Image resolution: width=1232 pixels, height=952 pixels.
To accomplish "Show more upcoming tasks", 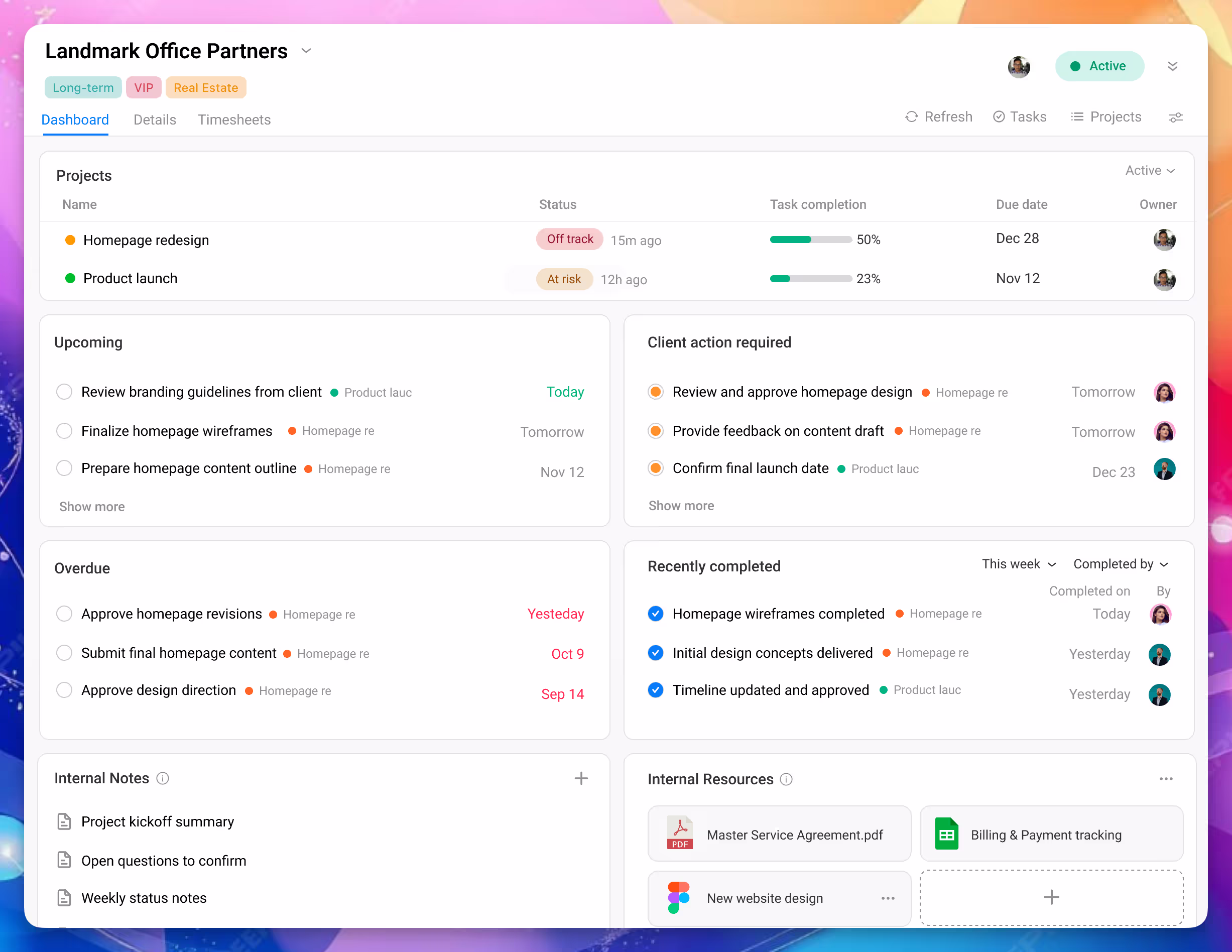I will coord(92,507).
